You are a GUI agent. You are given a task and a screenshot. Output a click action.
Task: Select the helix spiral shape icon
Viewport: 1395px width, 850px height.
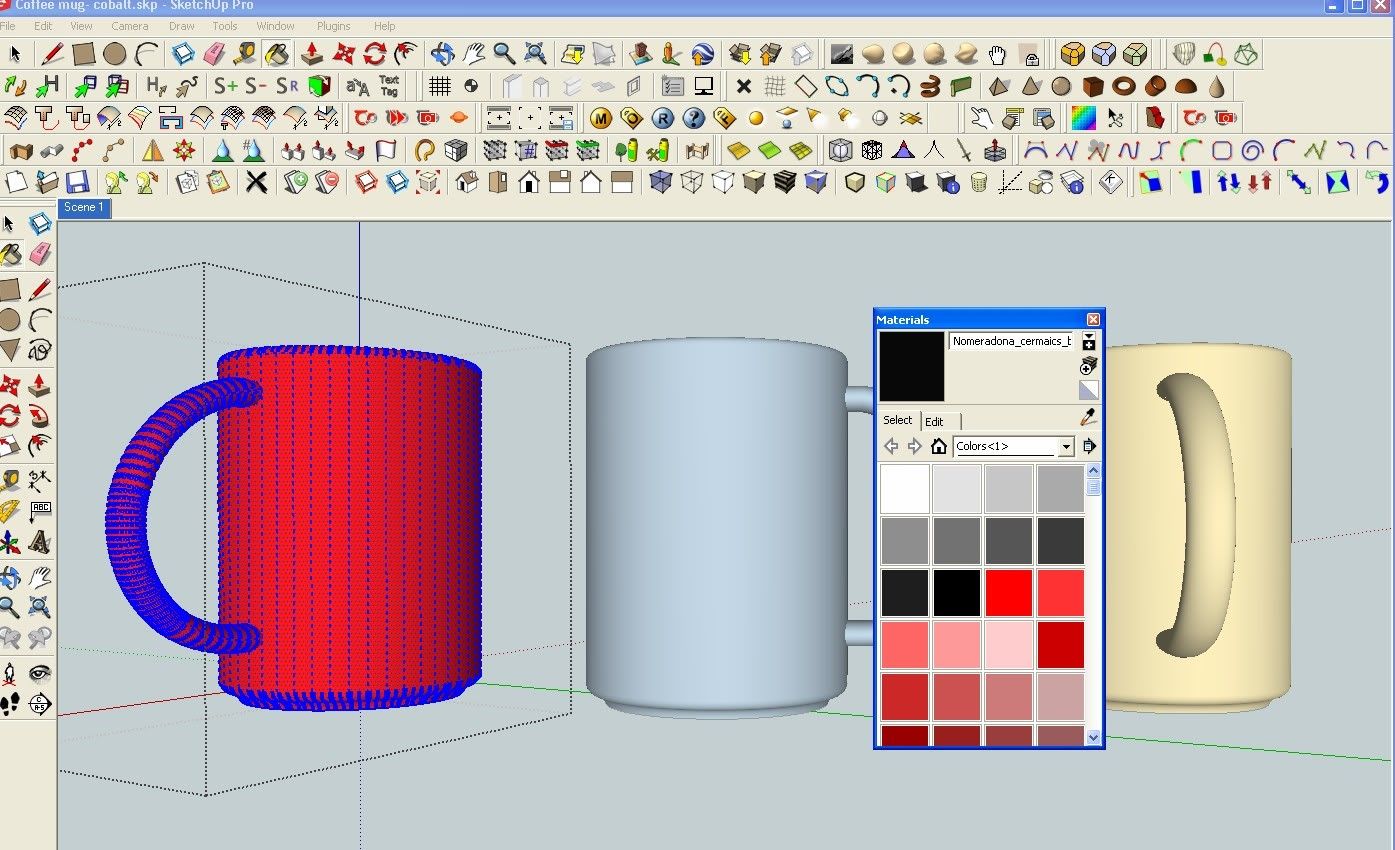coord(930,86)
